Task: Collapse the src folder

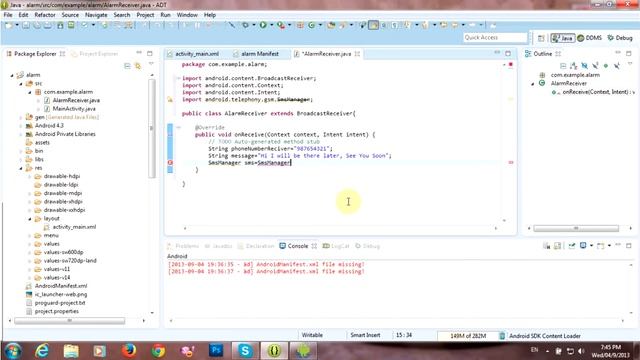Action: pyautogui.click(x=21, y=84)
